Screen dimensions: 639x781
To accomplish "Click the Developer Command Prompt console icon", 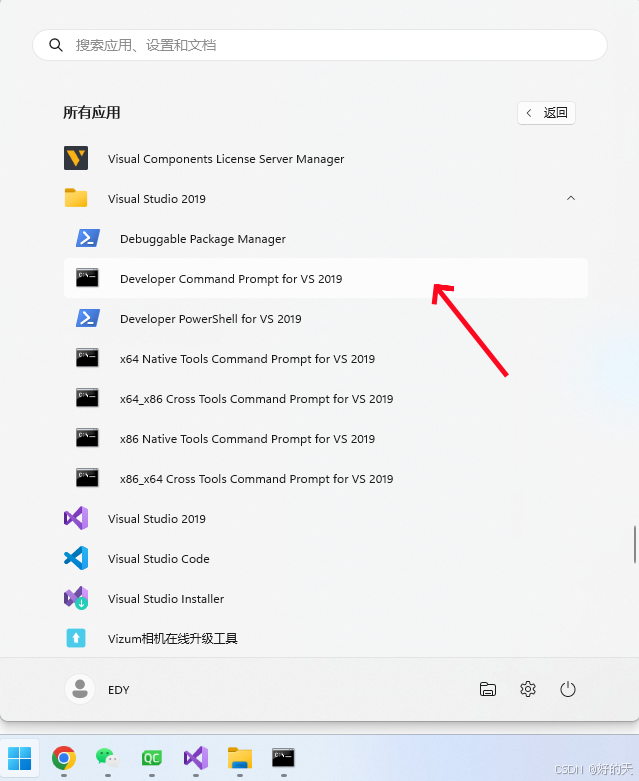I will [87, 278].
